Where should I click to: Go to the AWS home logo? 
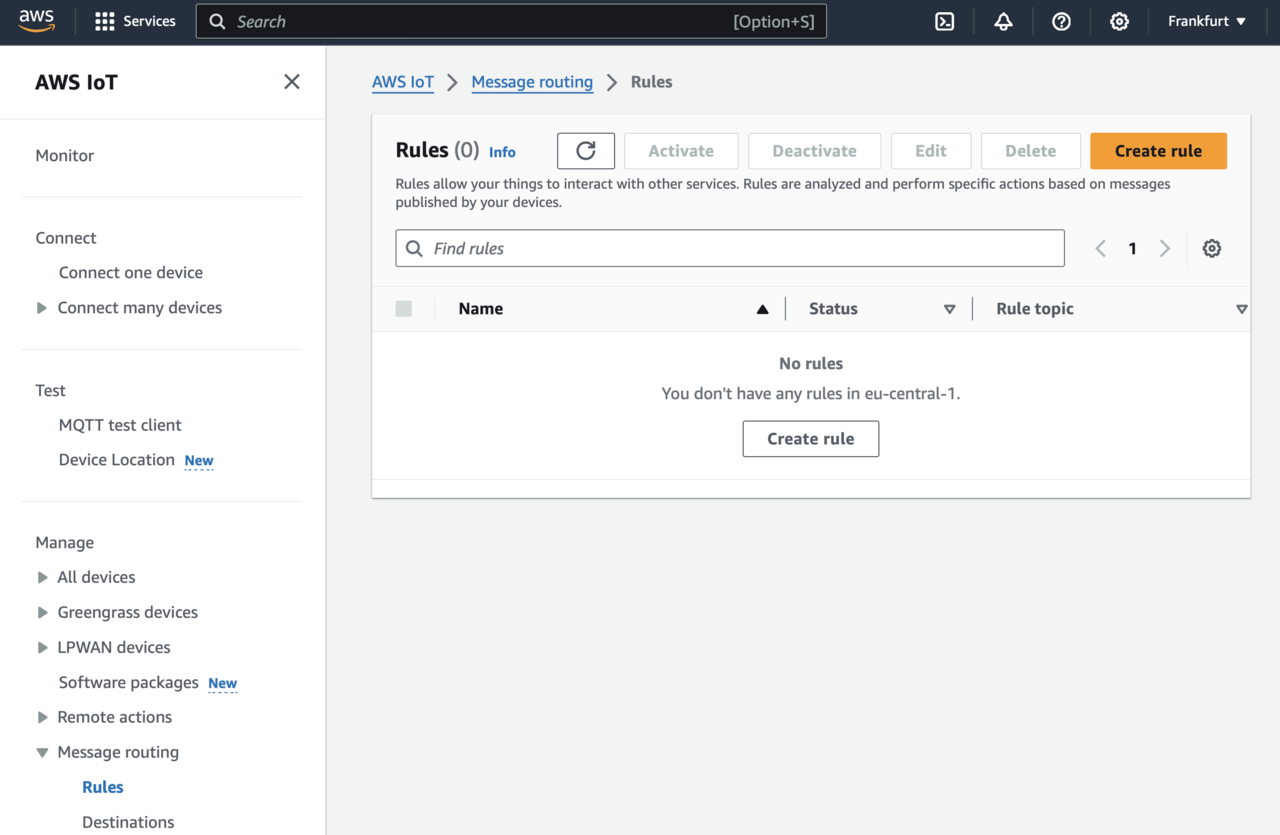[37, 21]
